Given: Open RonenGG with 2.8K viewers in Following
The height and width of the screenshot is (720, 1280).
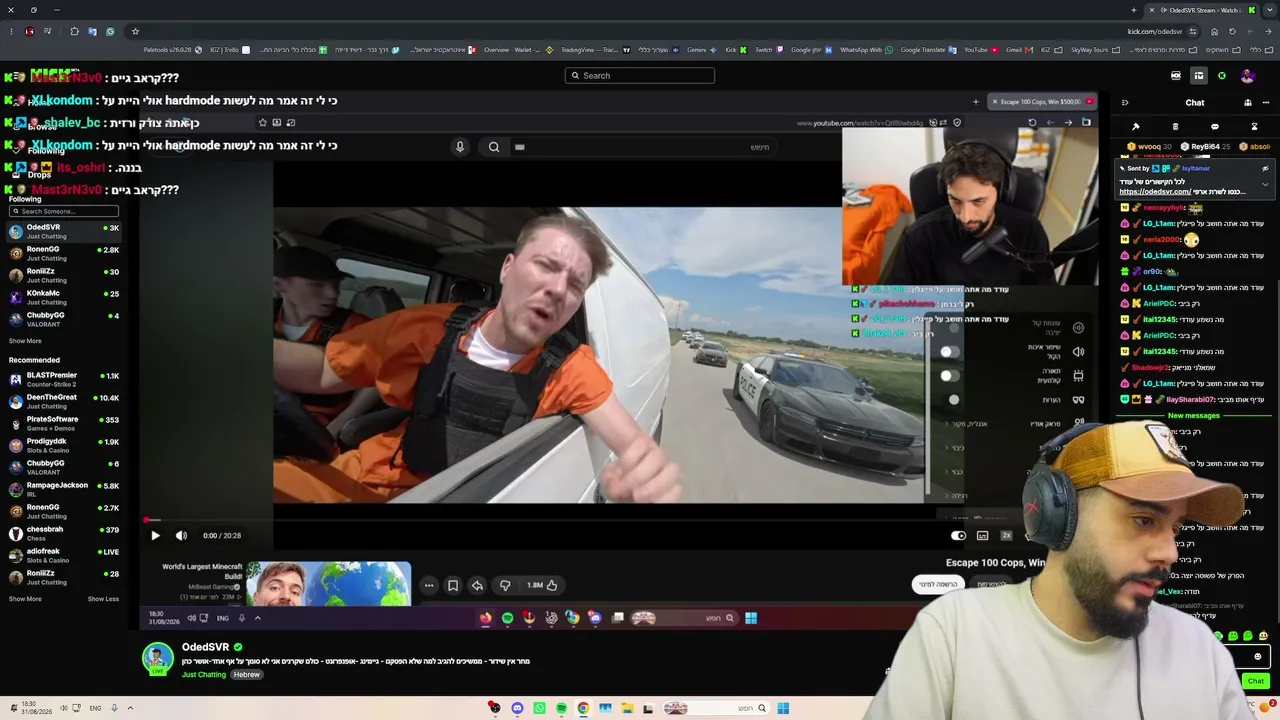Looking at the screenshot, I should pyautogui.click(x=64, y=253).
